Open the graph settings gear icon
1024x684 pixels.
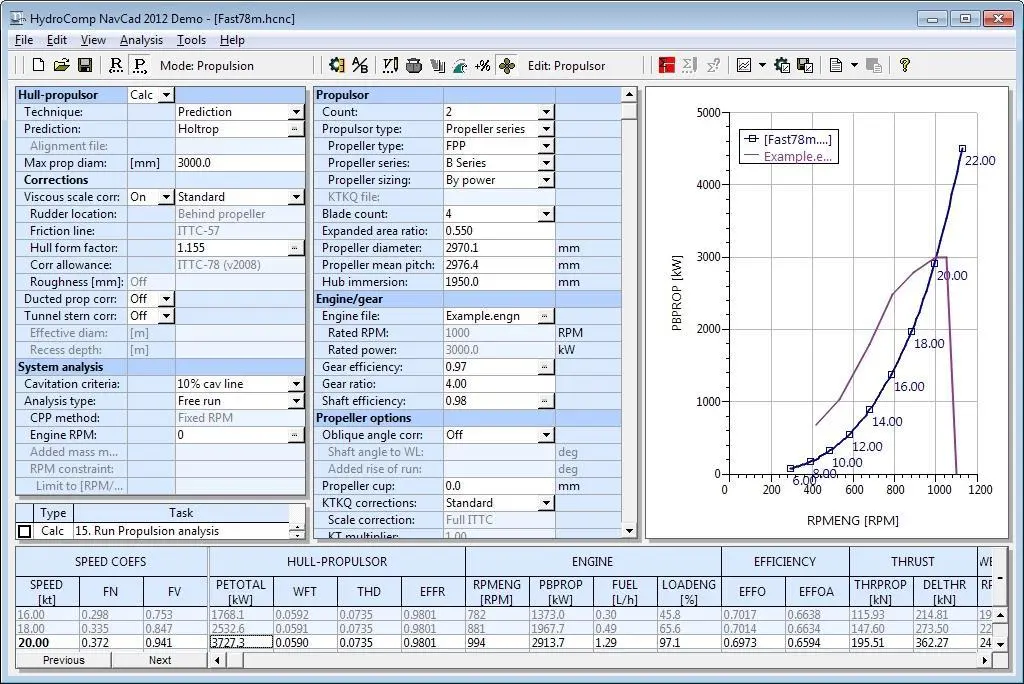click(782, 65)
